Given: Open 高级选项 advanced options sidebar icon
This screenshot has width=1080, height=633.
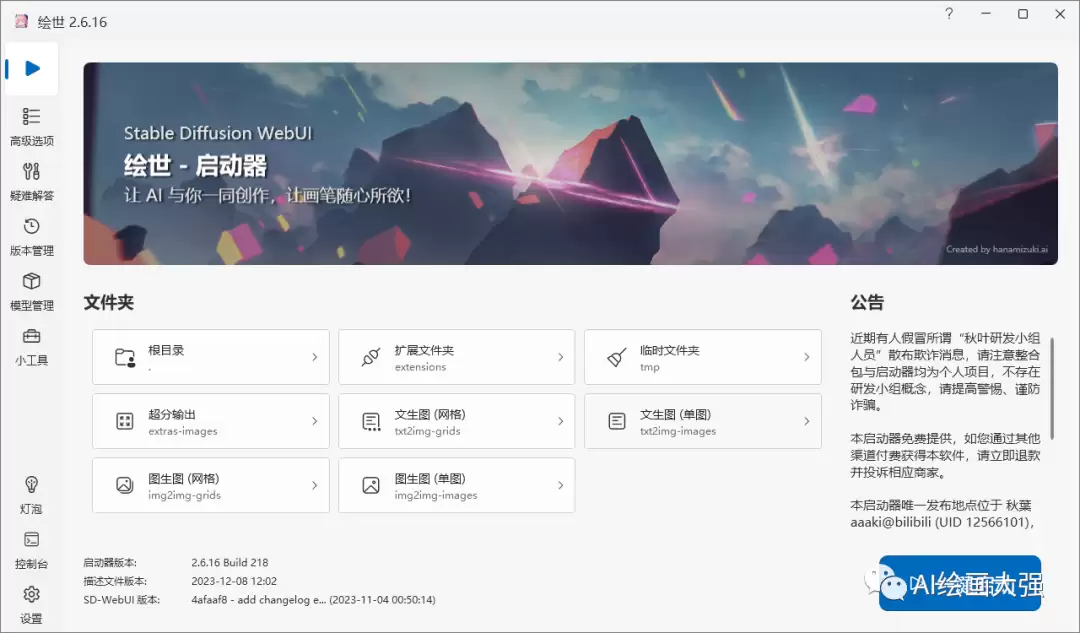Looking at the screenshot, I should click(x=31, y=116).
